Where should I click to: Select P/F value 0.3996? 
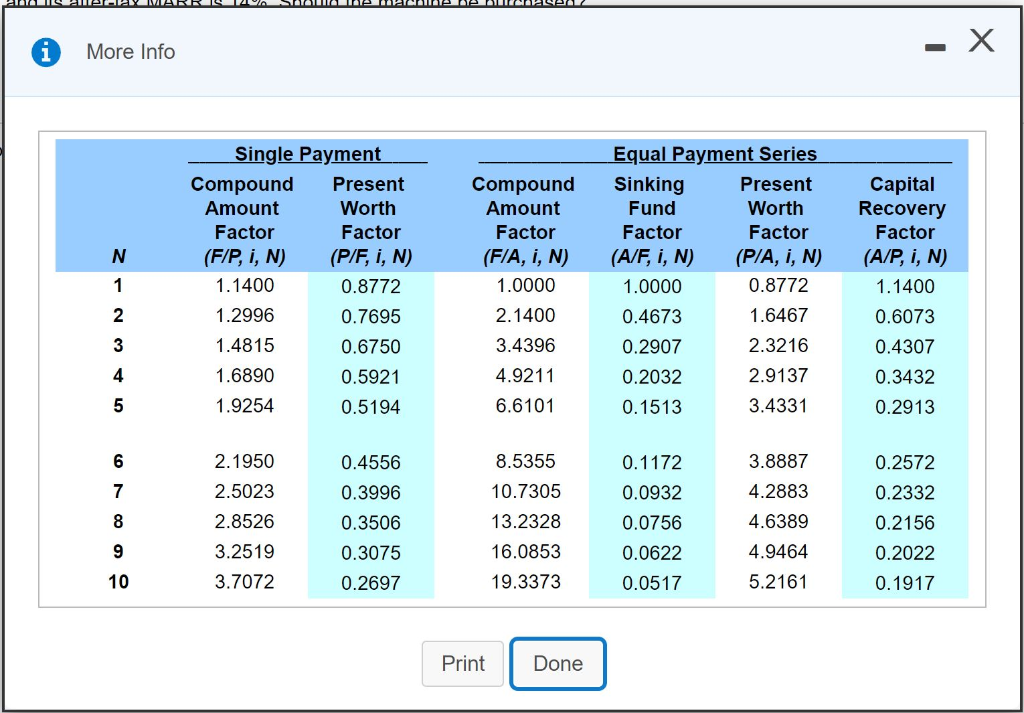click(x=371, y=492)
